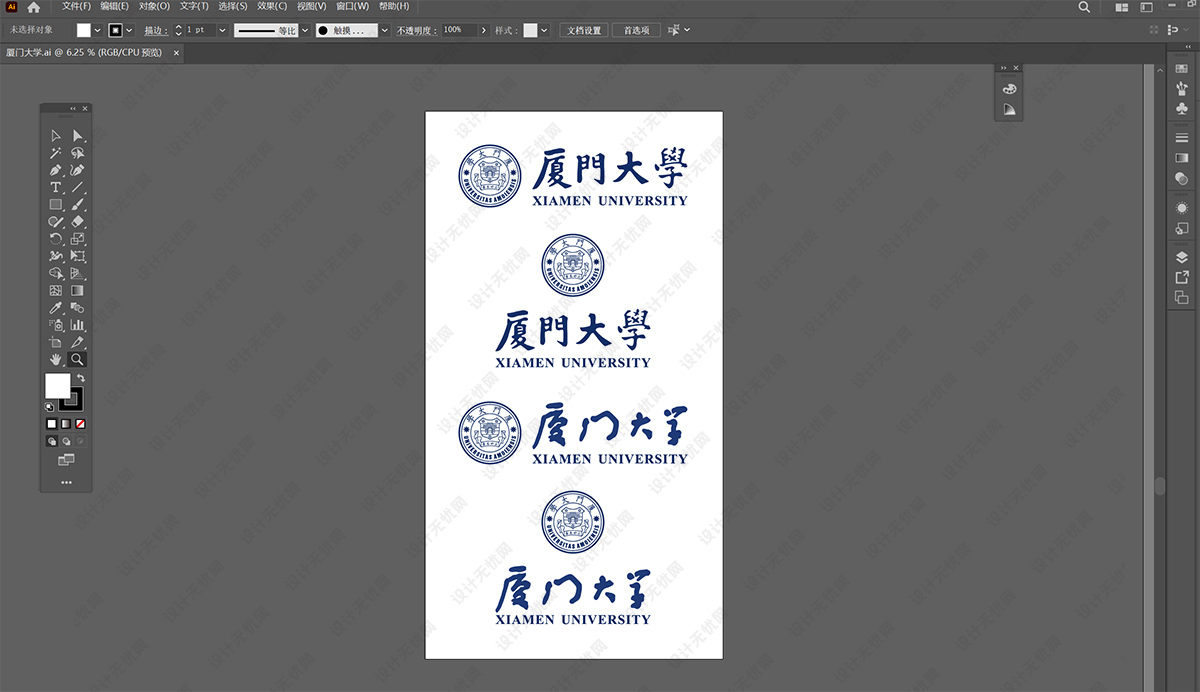Select the Shaper tool

(x=56, y=222)
